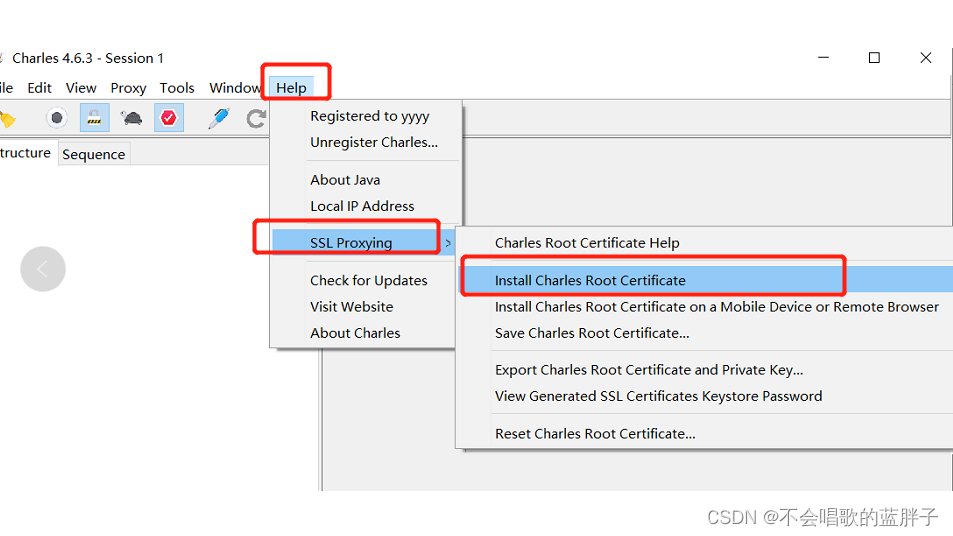This screenshot has height=536, width=953.
Task: Minimize the Charles window
Action: 823,58
